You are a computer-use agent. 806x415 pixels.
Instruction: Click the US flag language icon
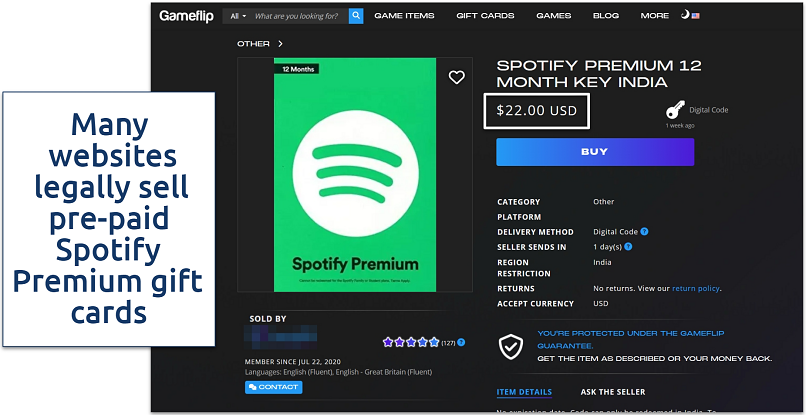click(x=696, y=16)
